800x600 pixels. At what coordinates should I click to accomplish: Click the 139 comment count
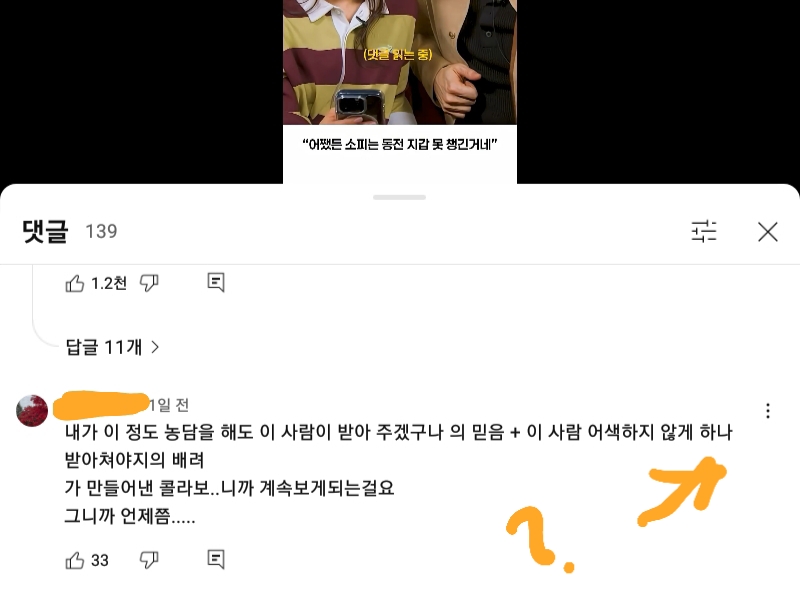coord(101,232)
